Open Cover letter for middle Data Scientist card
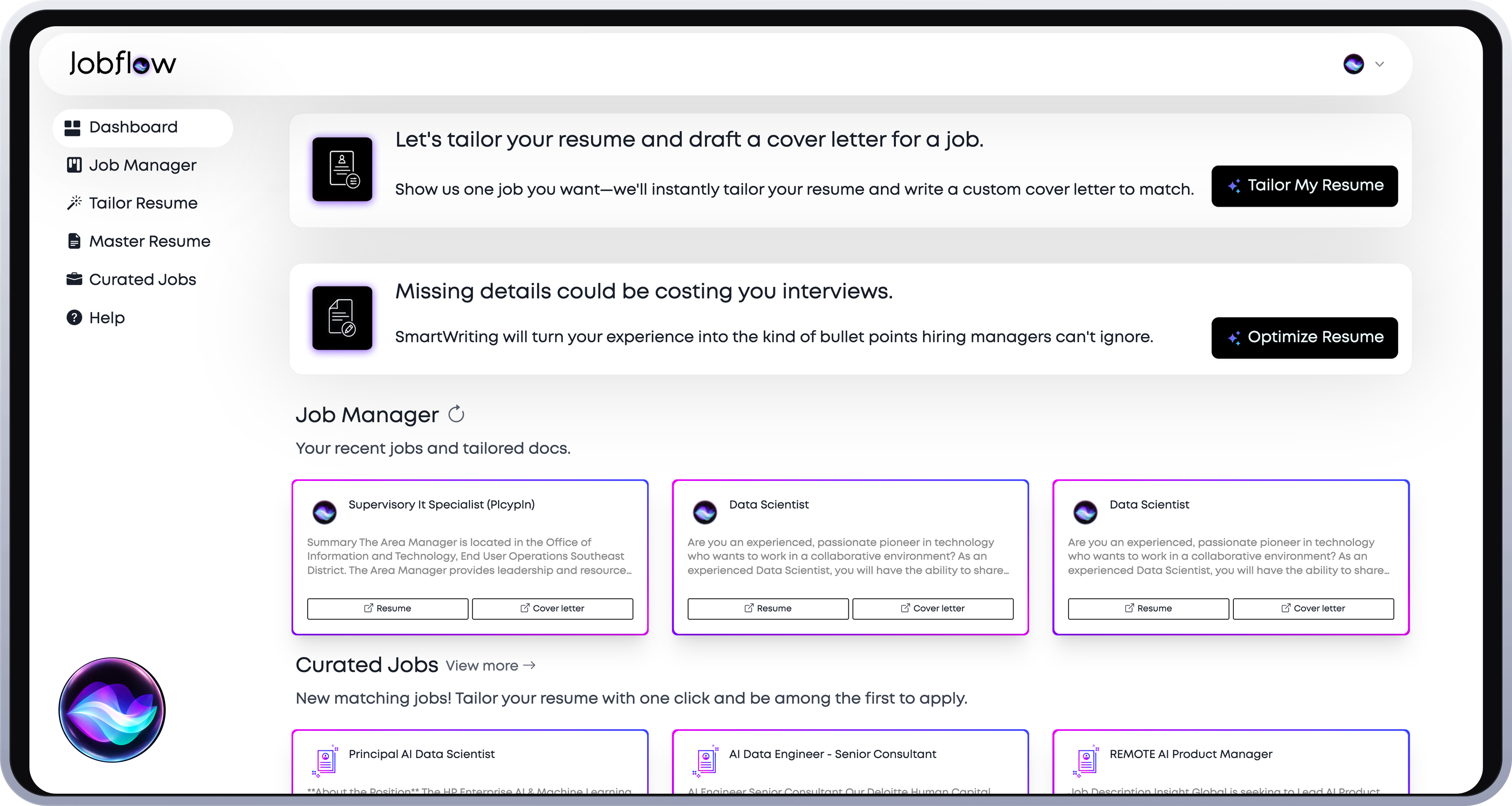Image resolution: width=1512 pixels, height=806 pixels. [x=932, y=609]
